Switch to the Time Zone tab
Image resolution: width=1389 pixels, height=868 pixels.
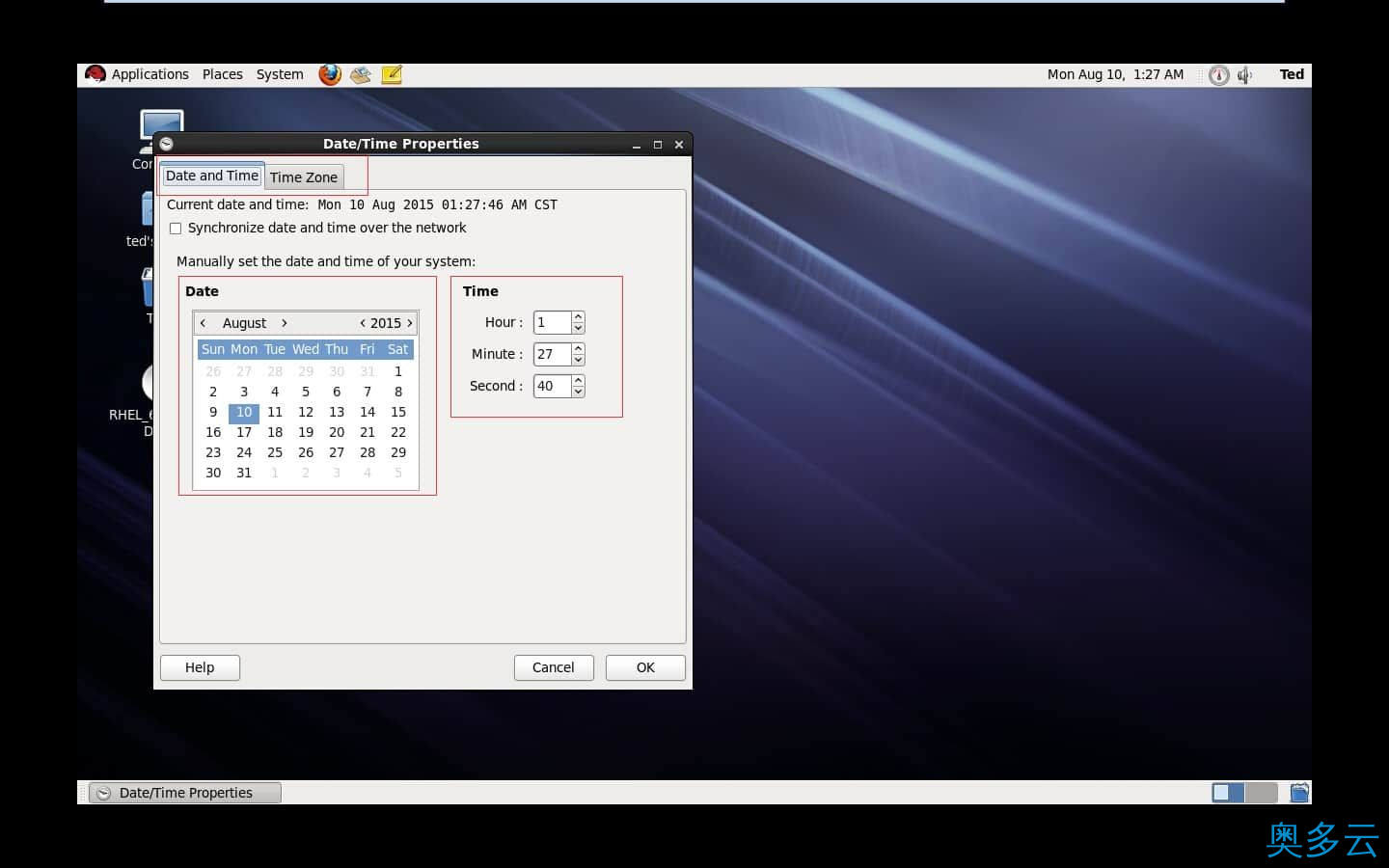(304, 177)
